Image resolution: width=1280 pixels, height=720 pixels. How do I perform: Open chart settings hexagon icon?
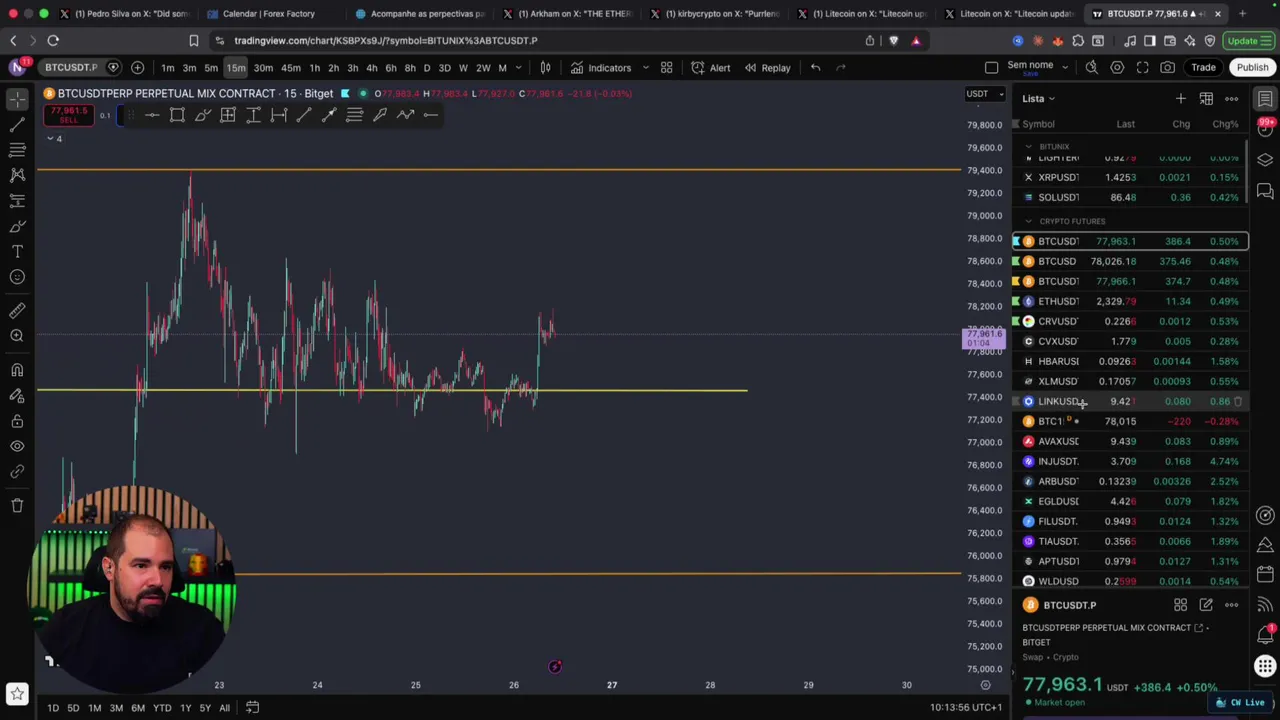1117,67
